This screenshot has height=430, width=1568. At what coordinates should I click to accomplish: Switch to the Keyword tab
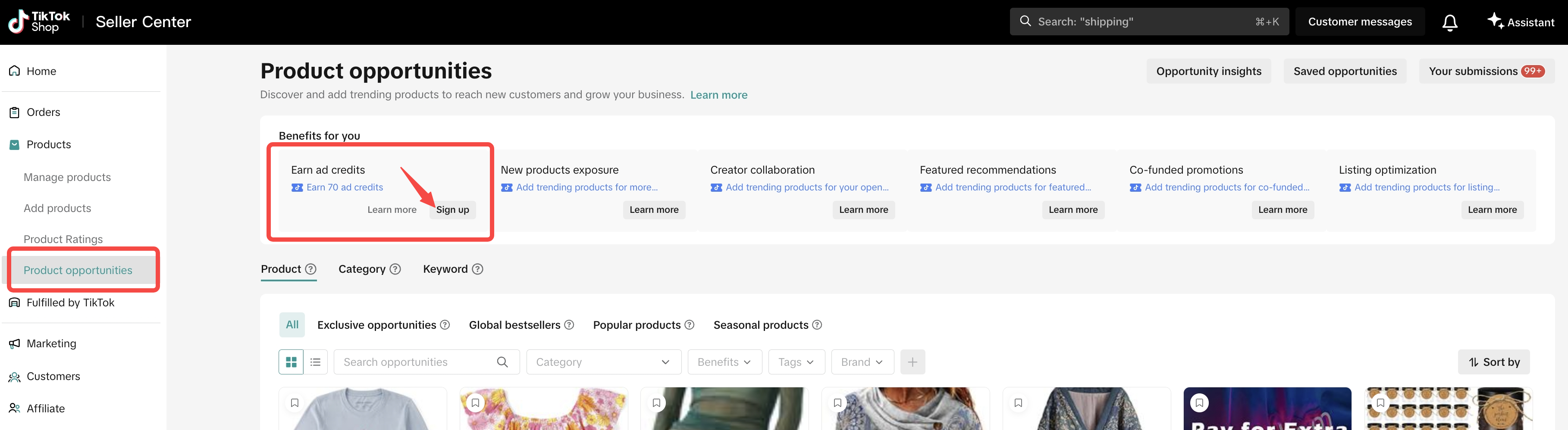445,269
